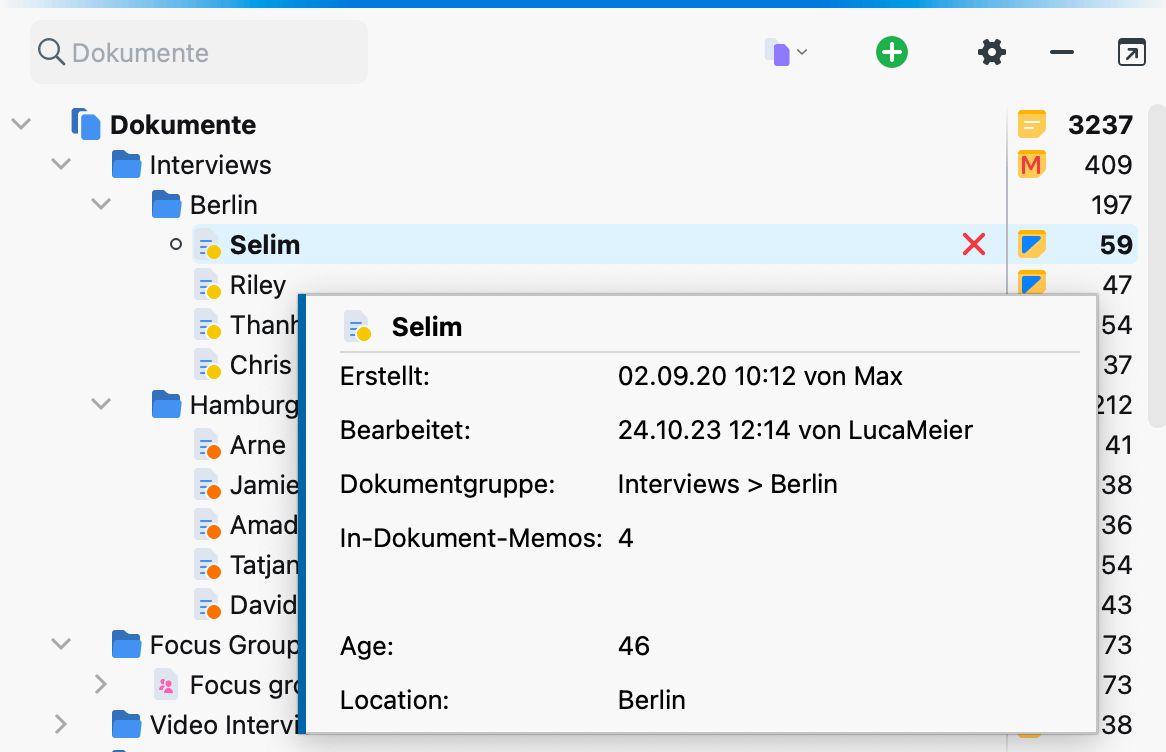This screenshot has height=752, width=1166.
Task: Select the Interviews folder label
Action: pos(210,164)
